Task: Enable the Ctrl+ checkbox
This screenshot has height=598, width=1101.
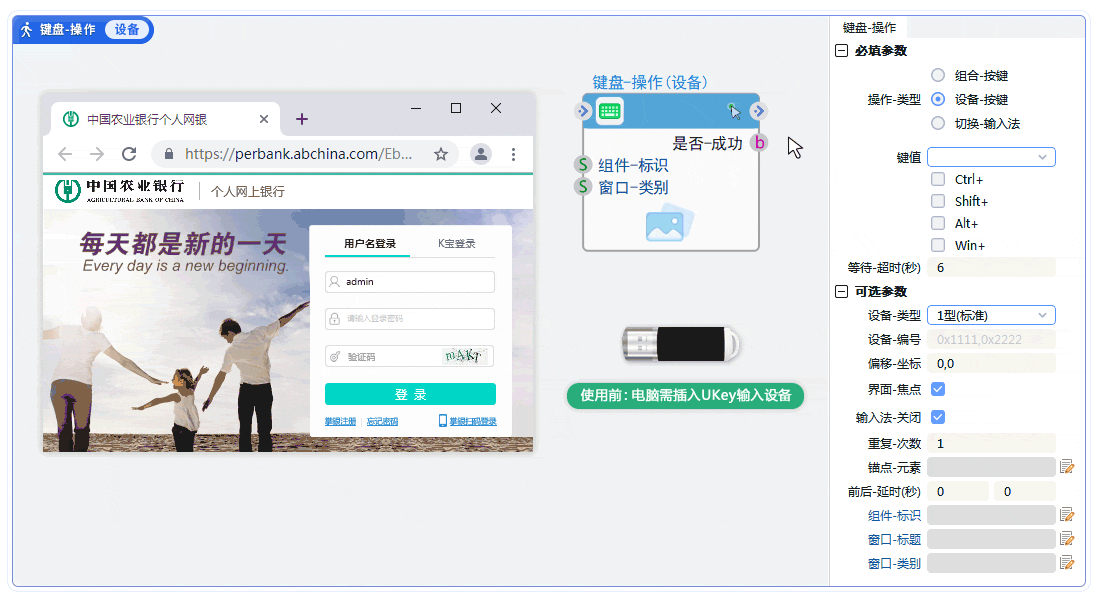Action: (x=937, y=179)
